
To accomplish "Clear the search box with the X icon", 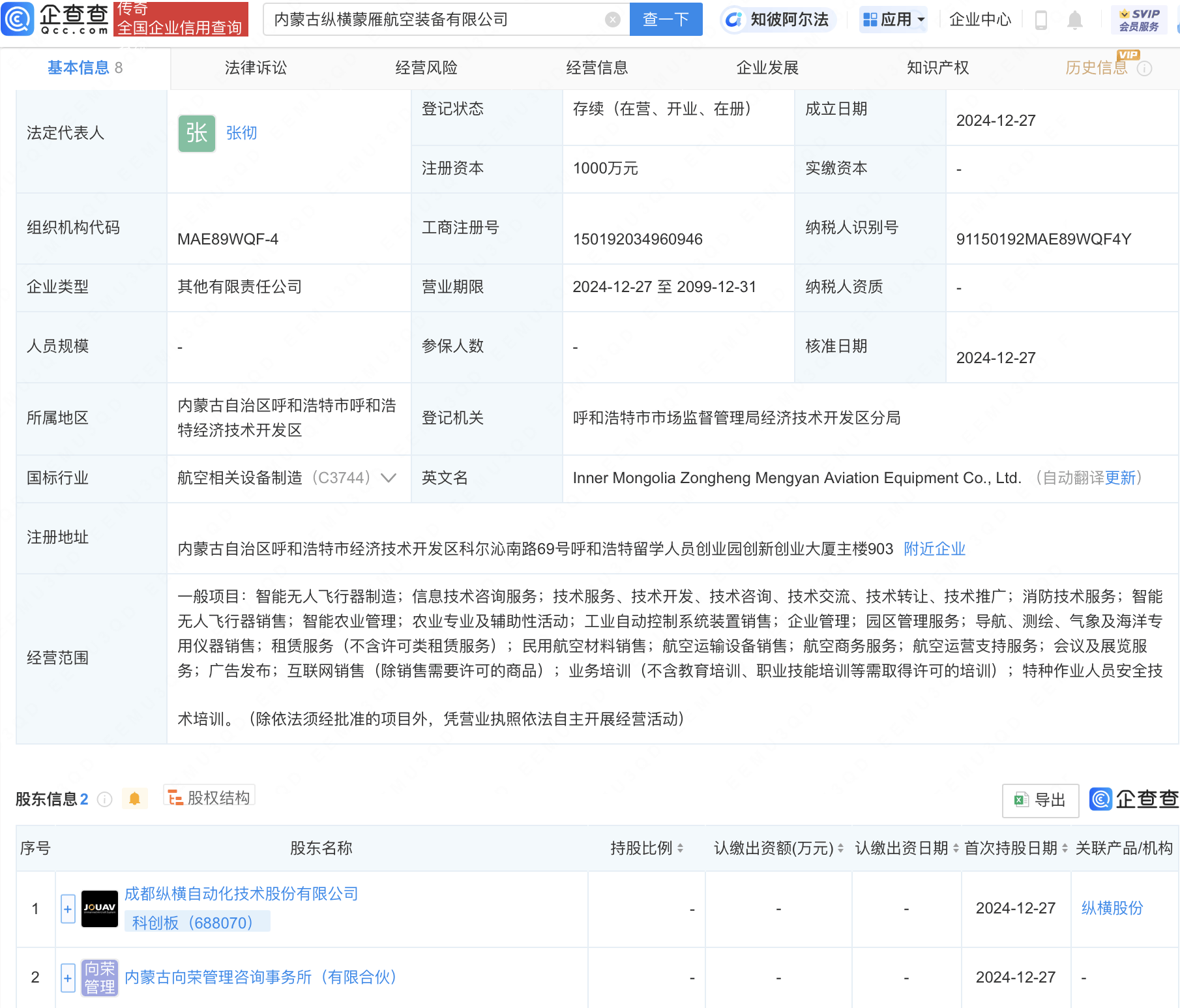I will tap(612, 20).
